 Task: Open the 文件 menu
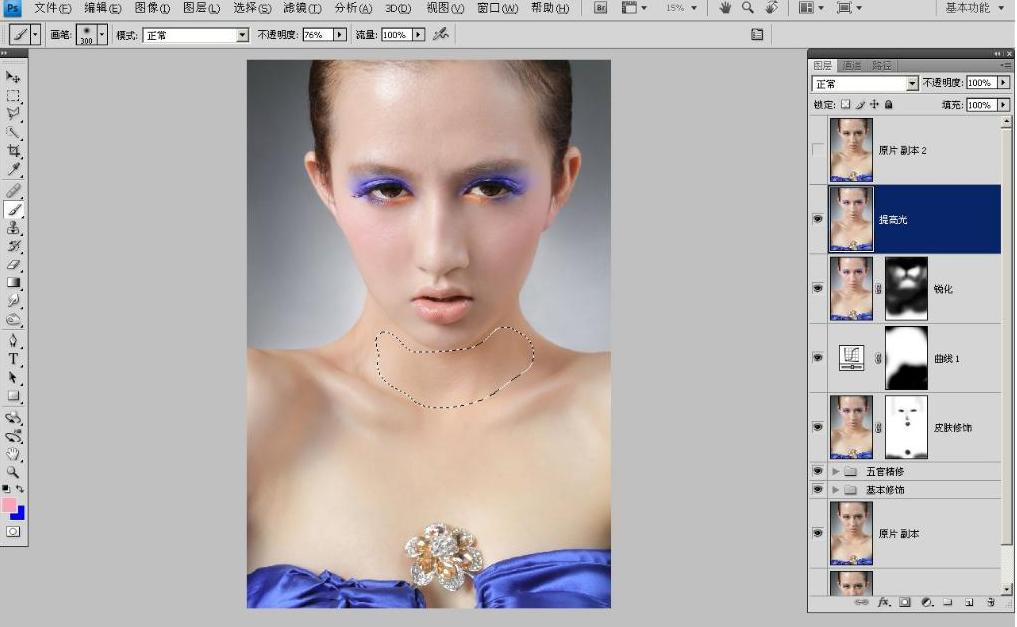53,8
